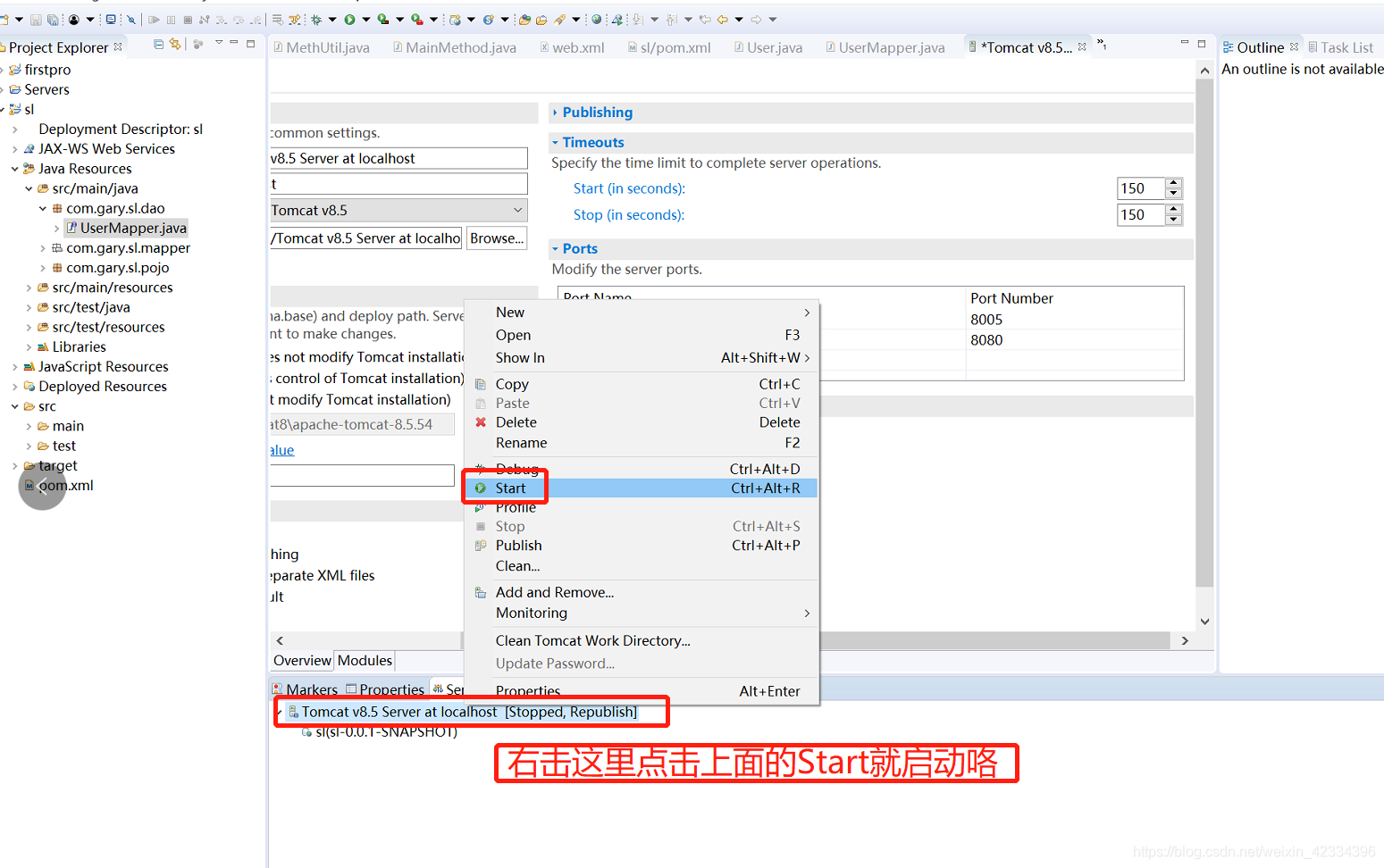Click the Browse... button

point(496,238)
